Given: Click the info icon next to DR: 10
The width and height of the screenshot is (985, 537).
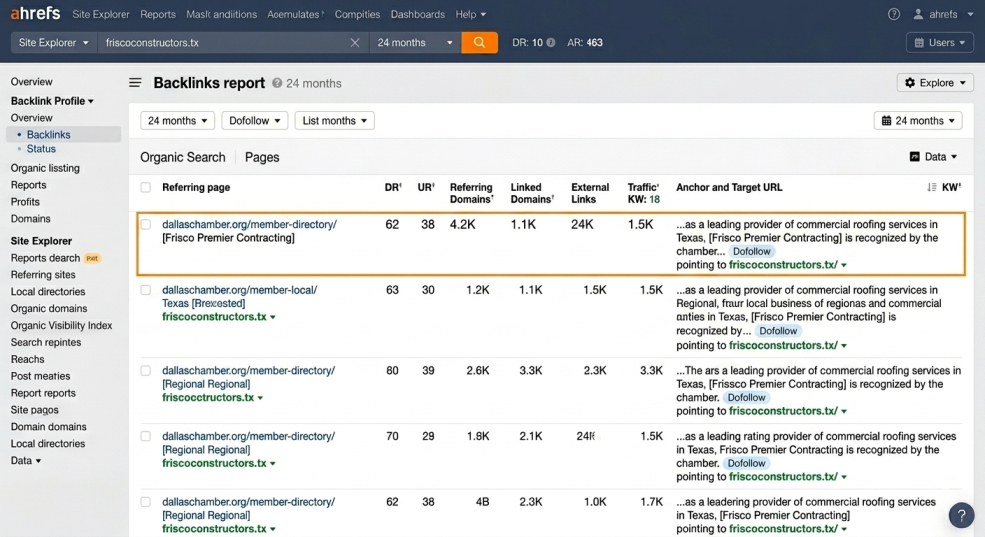Looking at the screenshot, I should (551, 43).
